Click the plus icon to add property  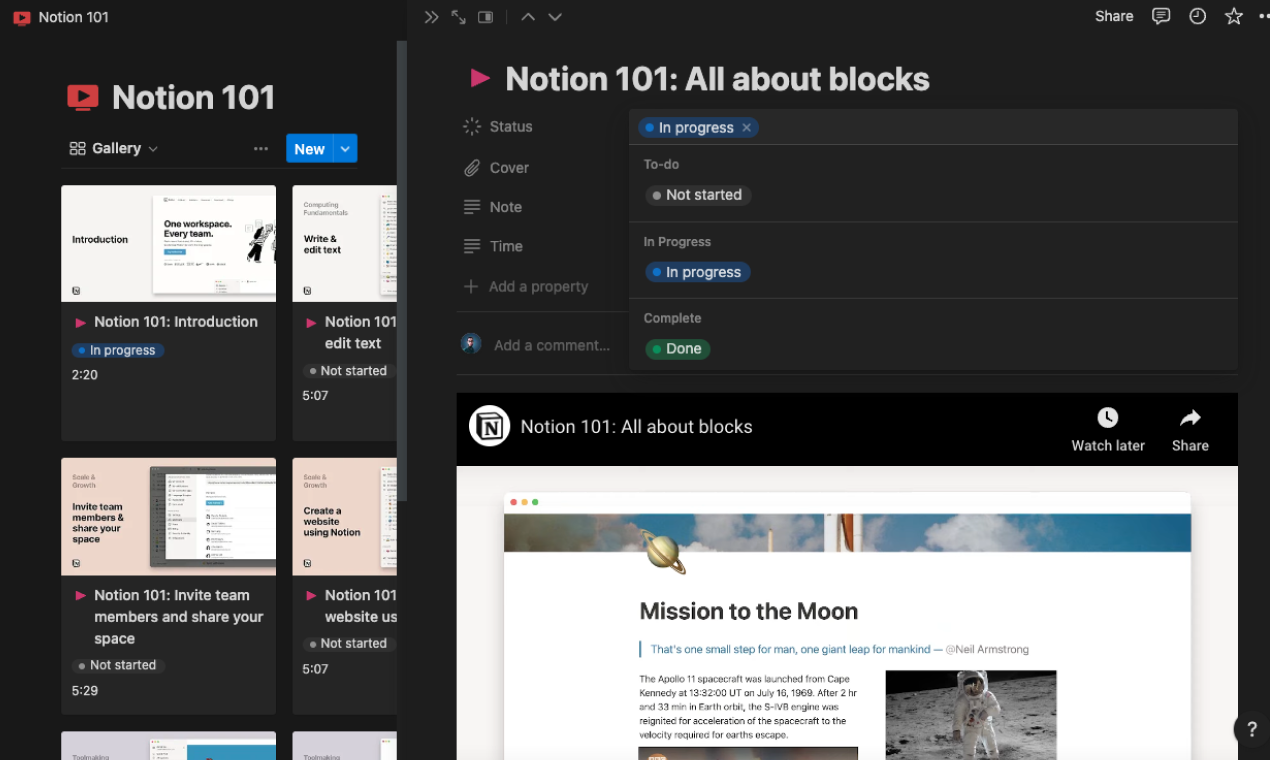pyautogui.click(x=471, y=286)
